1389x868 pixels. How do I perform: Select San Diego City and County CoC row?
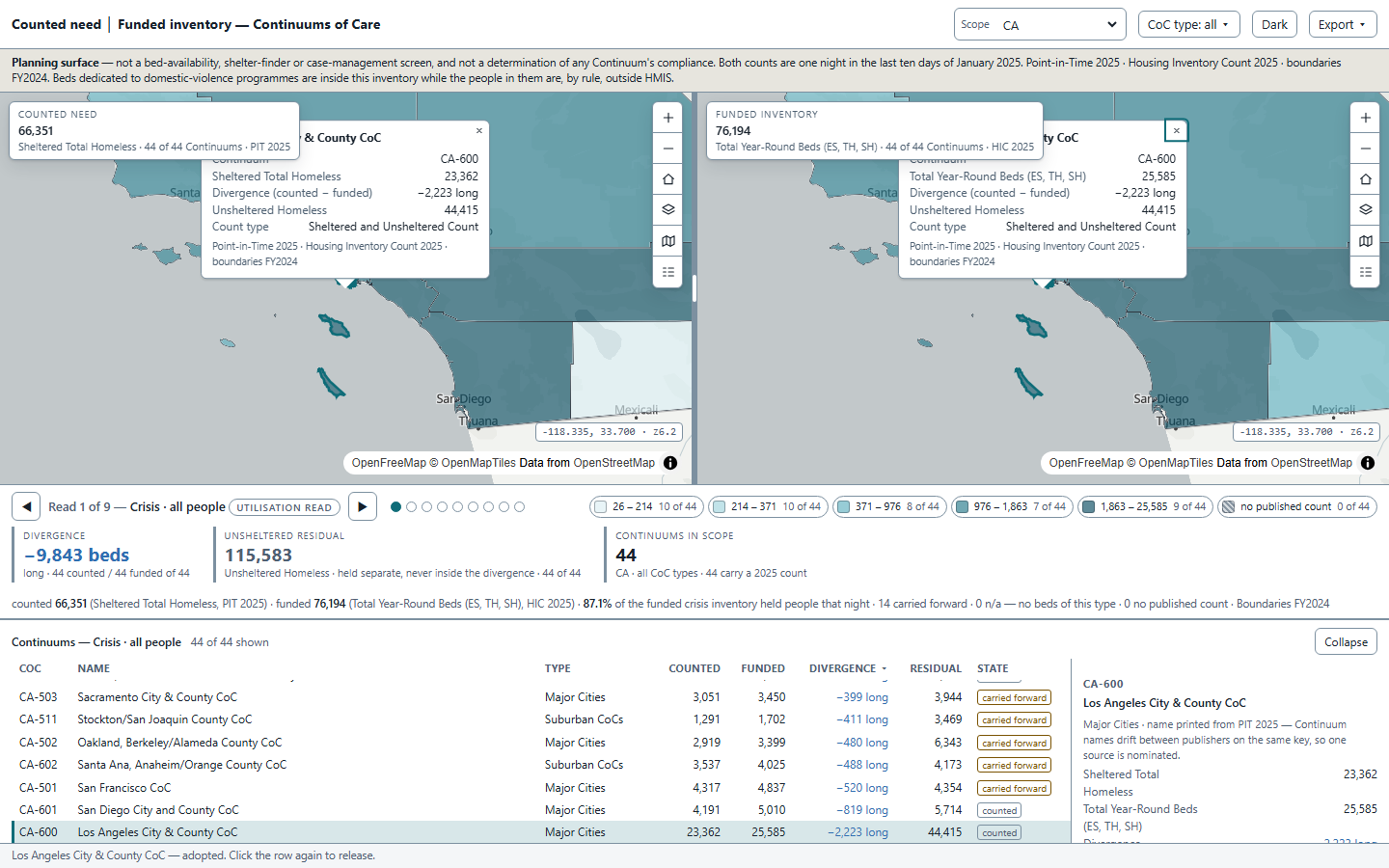541,810
